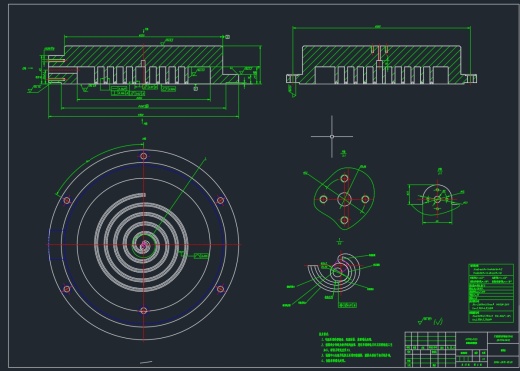The width and height of the screenshot is (520, 371).
Task: Pick the lower-right bolt hole on the plate flange
Action: [x=220, y=289]
